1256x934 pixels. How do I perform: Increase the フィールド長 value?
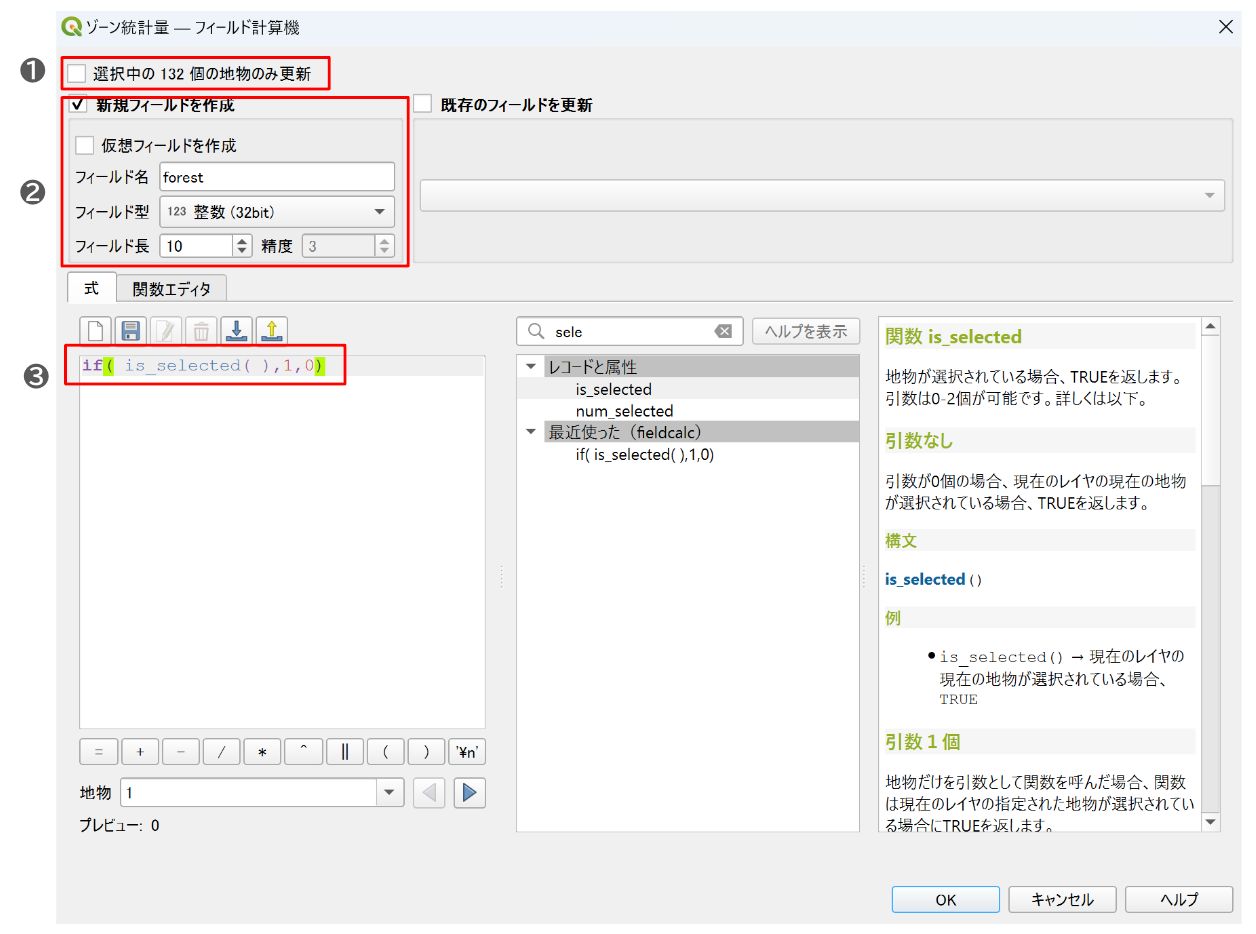[243, 240]
